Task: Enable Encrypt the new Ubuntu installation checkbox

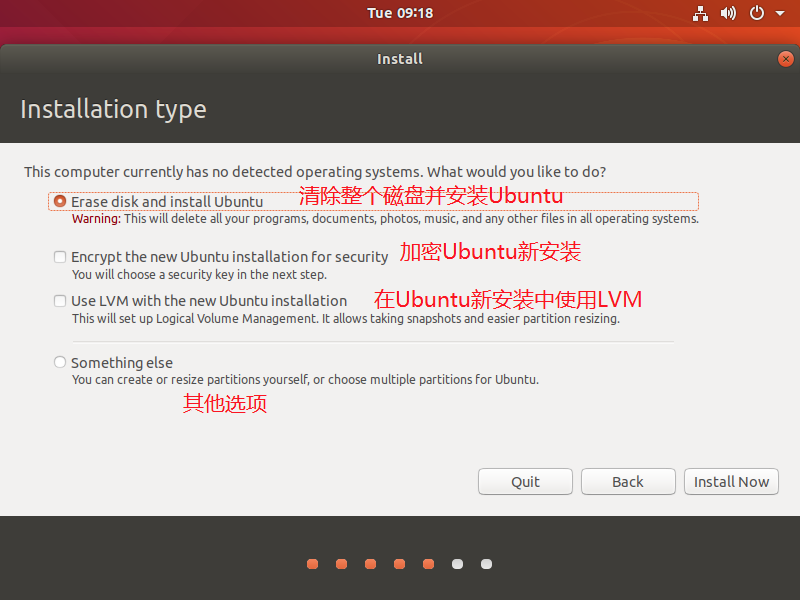Action: coord(60,257)
